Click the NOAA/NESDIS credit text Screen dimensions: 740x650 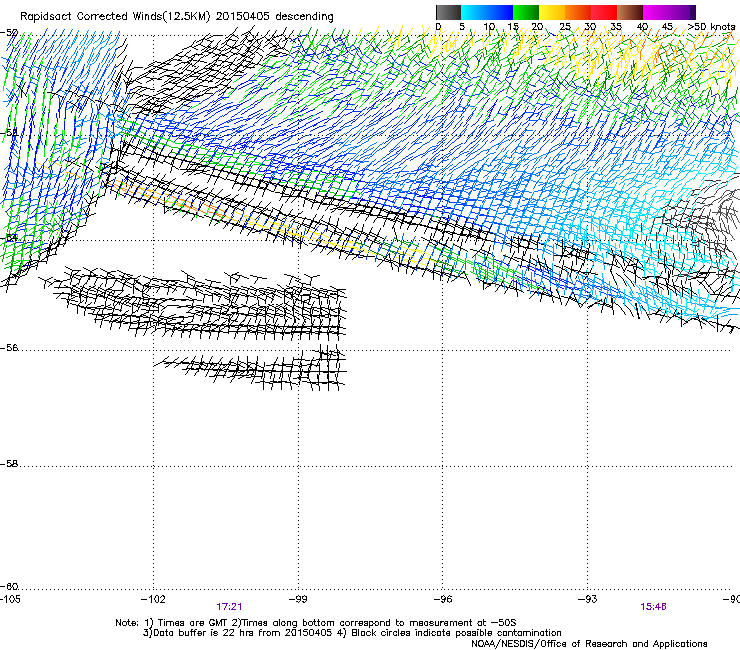[x=589, y=644]
